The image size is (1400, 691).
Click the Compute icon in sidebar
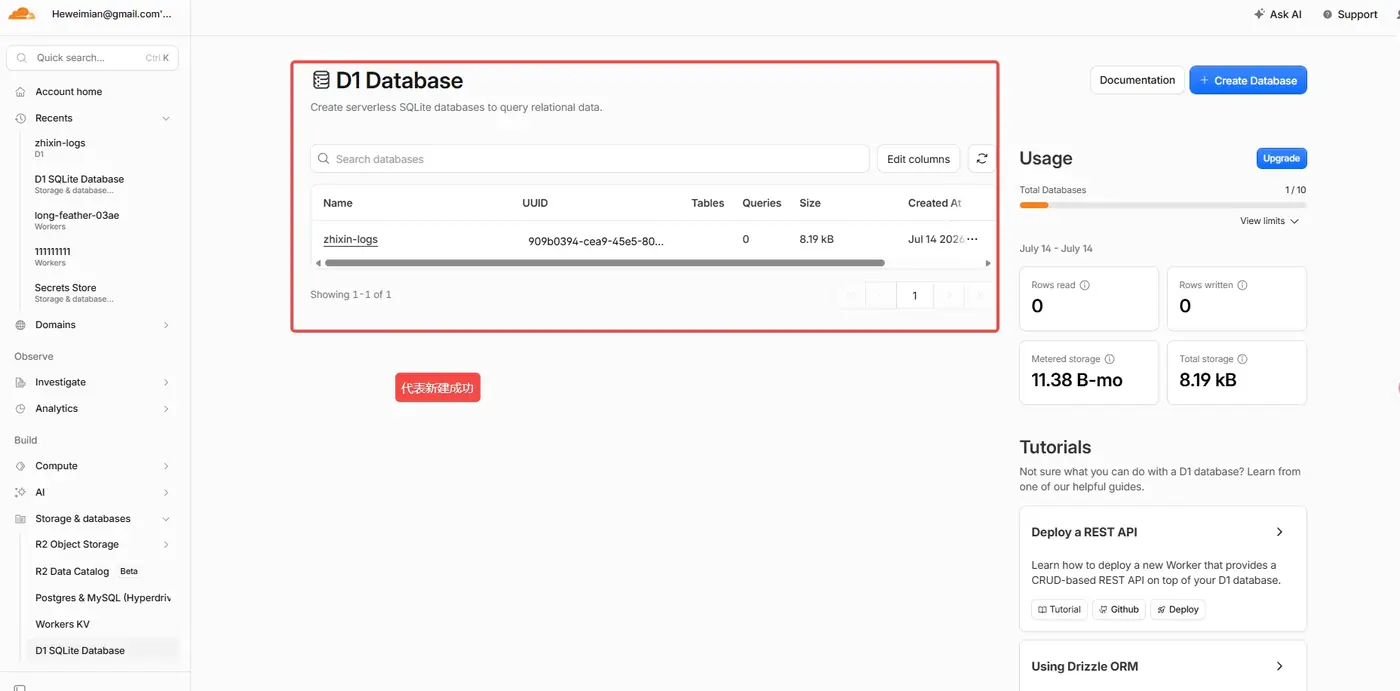coord(21,466)
